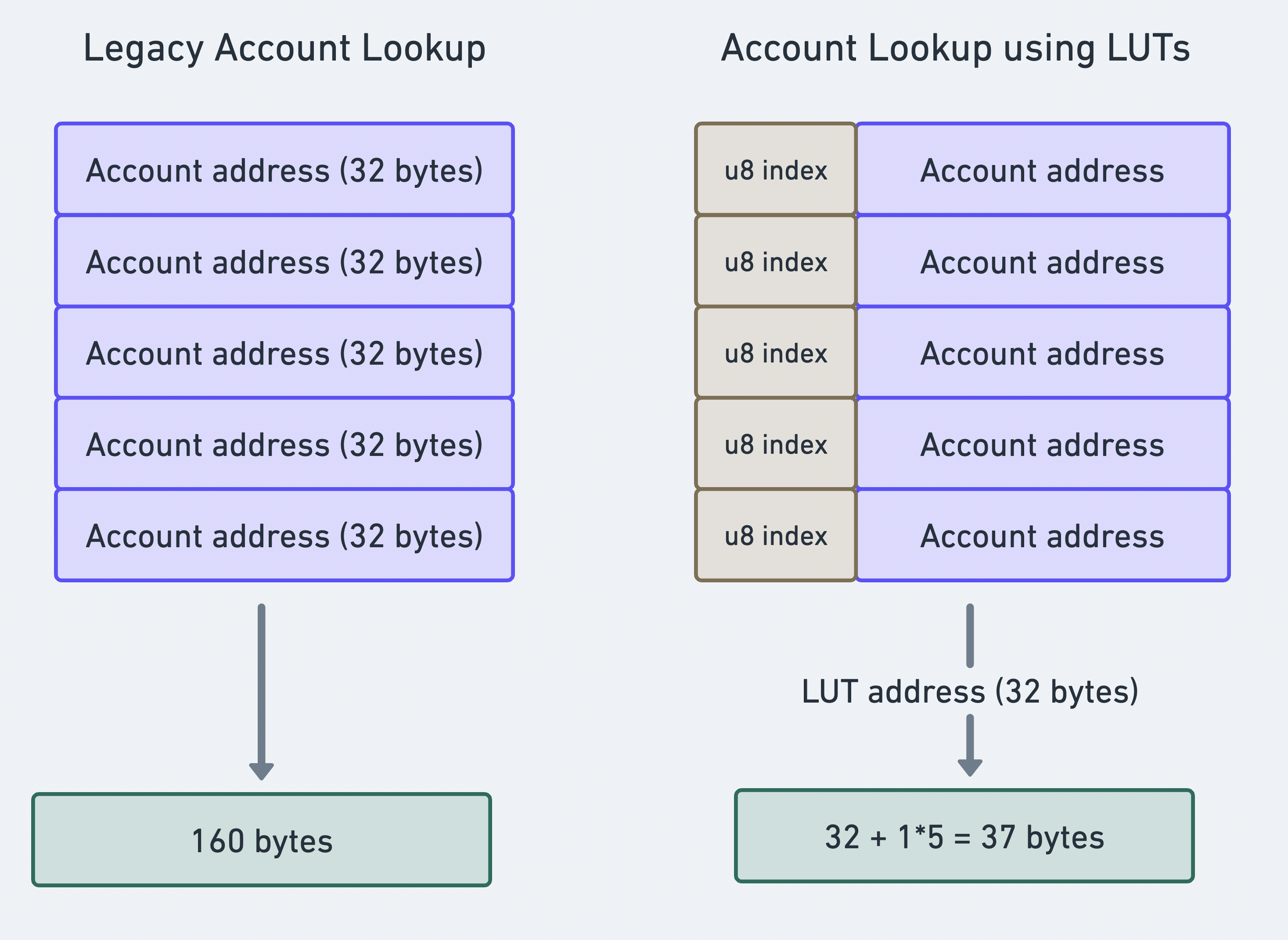Viewport: 1288px width, 940px height.
Task: Click the second "u8 index" box from top
Action: [775, 261]
